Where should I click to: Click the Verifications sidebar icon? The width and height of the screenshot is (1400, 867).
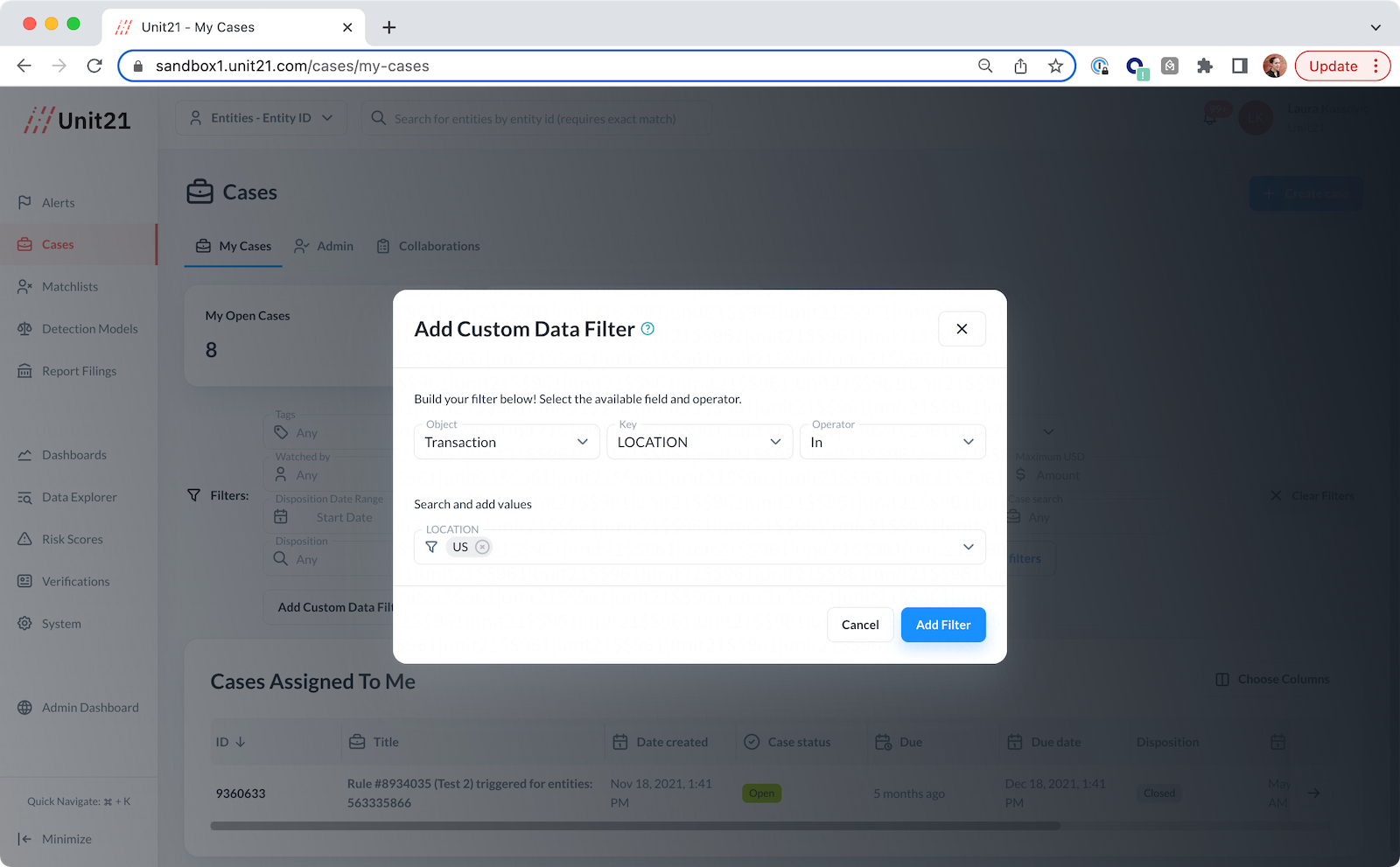coord(24,581)
